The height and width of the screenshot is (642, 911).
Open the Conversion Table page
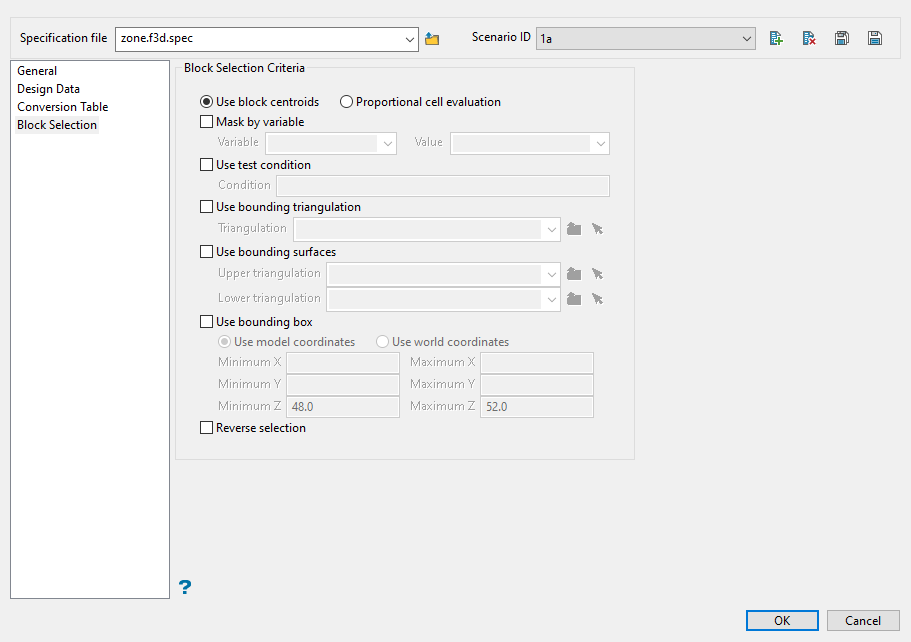[x=62, y=107]
